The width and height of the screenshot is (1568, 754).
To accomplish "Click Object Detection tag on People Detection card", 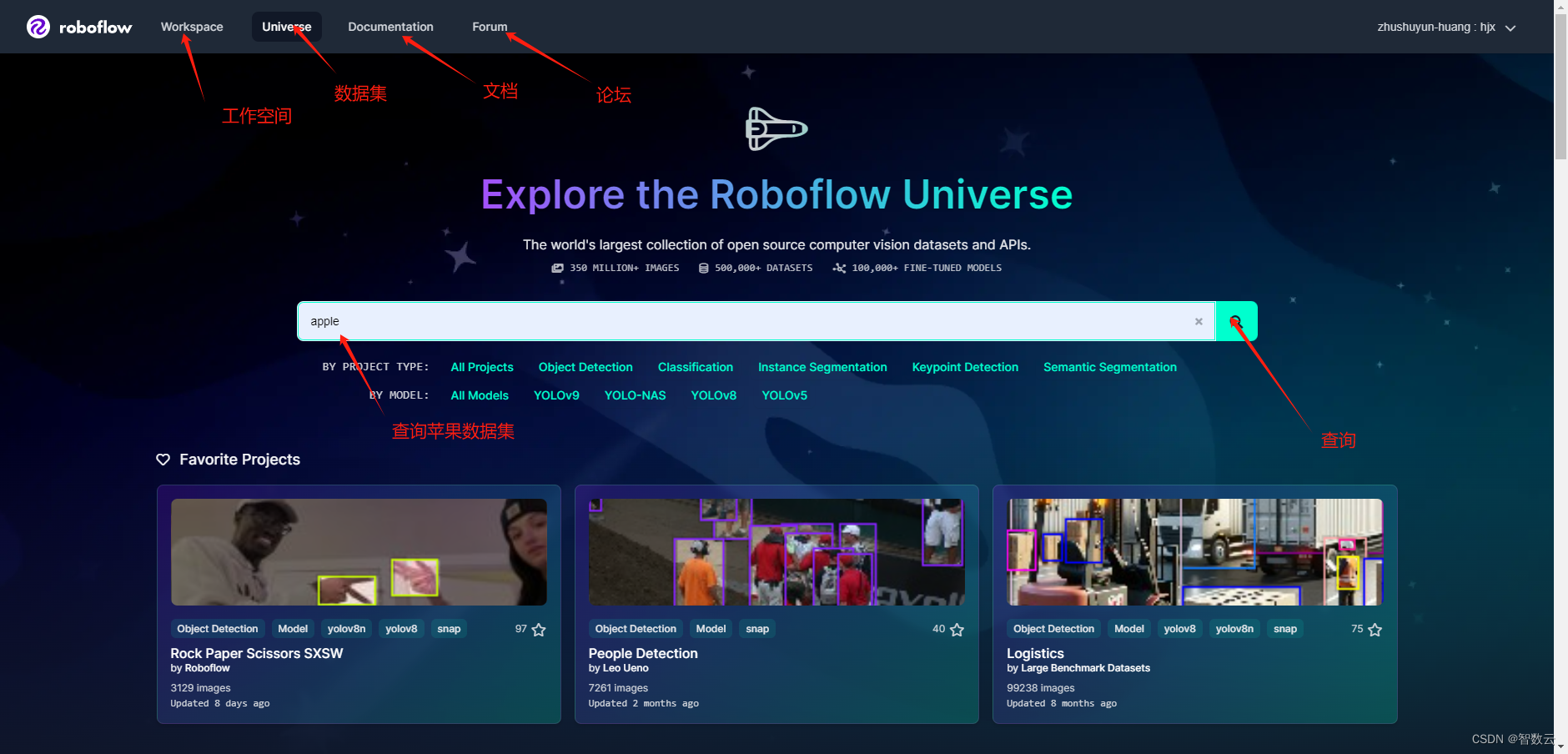I will 636,629.
